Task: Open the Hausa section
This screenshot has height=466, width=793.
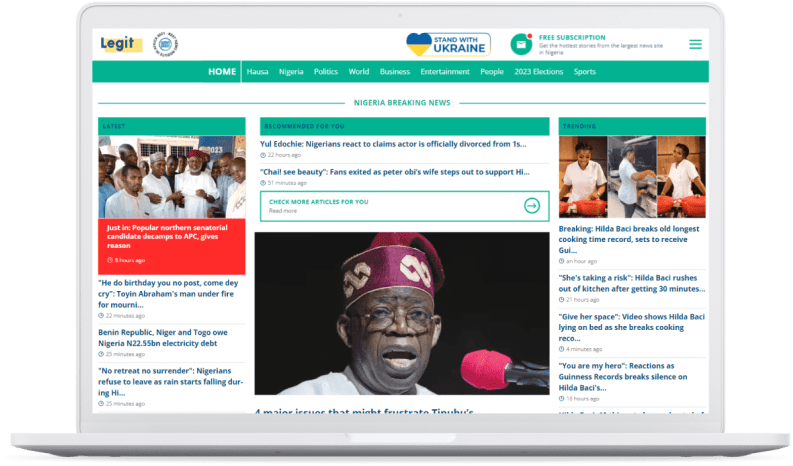Action: [x=257, y=72]
